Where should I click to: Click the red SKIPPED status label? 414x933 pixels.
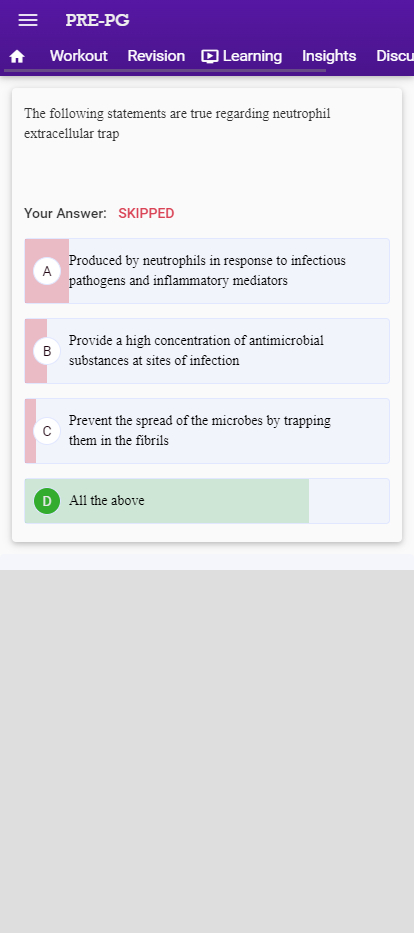[146, 214]
